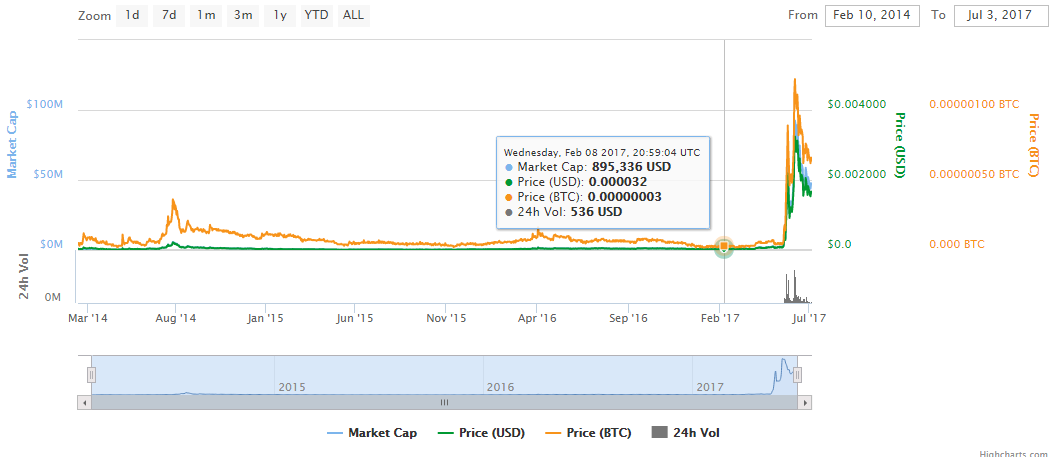Toggle Price (USD) series in legend
Image resolution: width=1055 pixels, height=457 pixels.
(480, 433)
